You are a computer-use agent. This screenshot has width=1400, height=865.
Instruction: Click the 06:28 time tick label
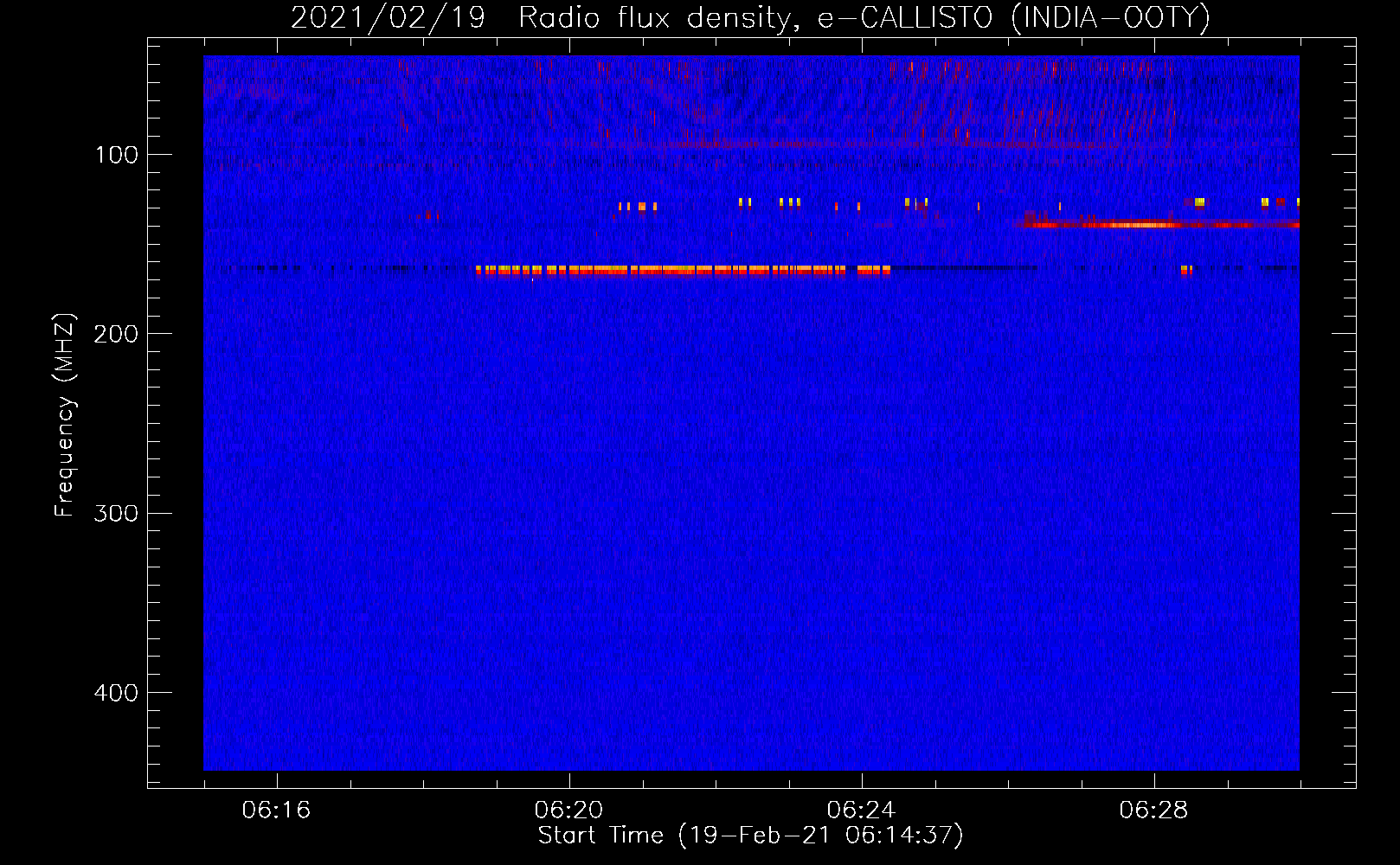(x=1153, y=811)
